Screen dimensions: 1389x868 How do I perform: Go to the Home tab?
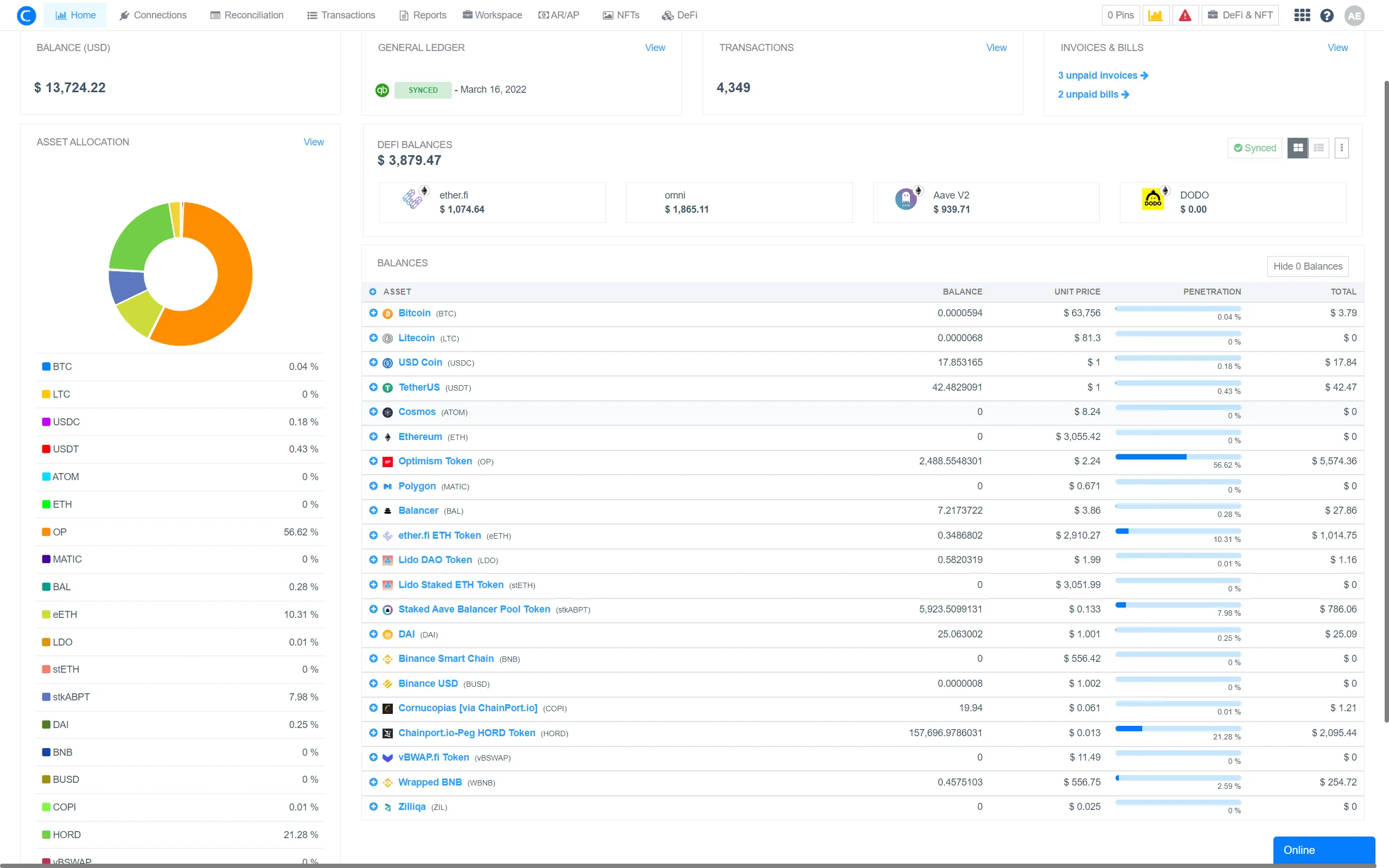click(x=75, y=16)
